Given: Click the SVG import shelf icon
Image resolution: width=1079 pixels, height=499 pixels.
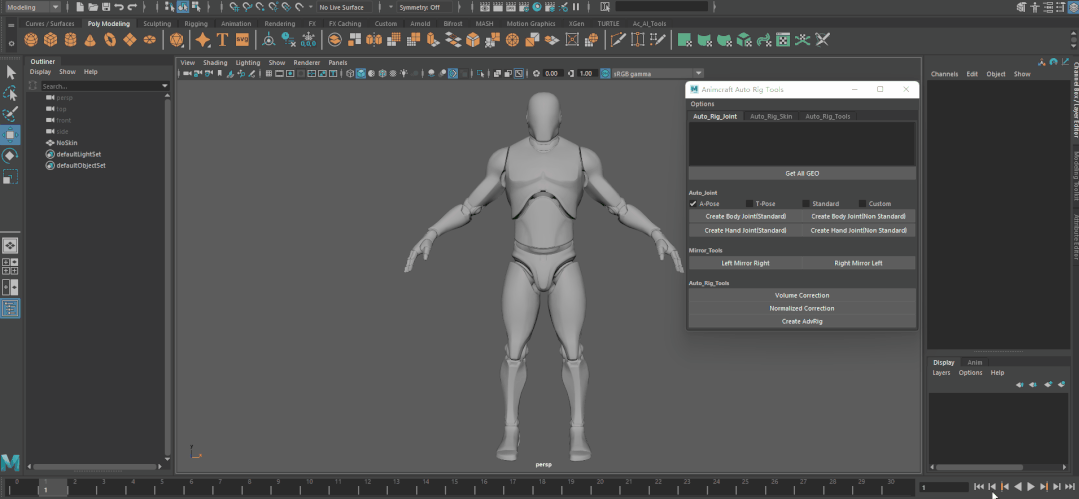Looking at the screenshot, I should 242,40.
